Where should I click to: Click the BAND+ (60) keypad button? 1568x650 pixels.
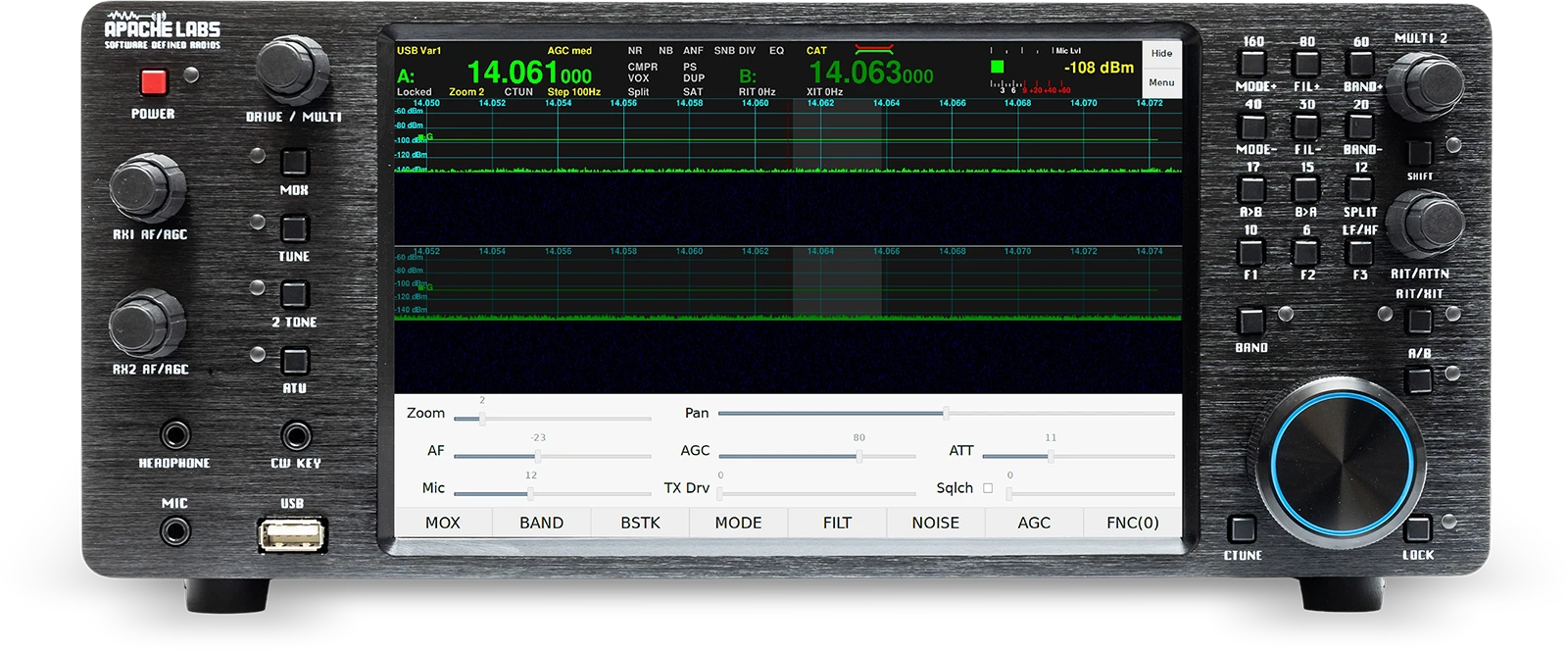[x=1360, y=64]
